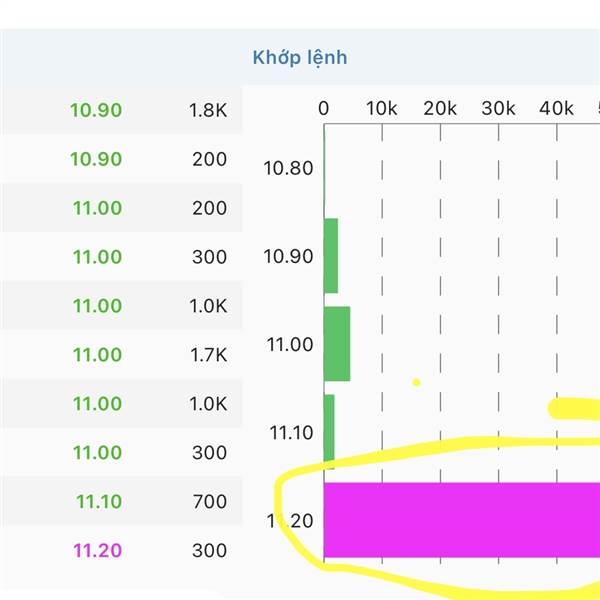Select the 10.90 row with 200 volume

point(121,159)
